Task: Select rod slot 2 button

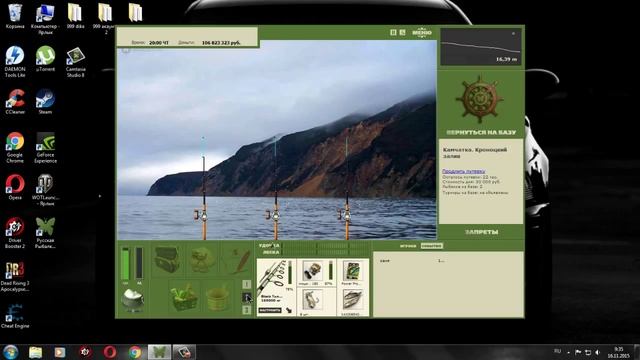Action: [x=247, y=297]
